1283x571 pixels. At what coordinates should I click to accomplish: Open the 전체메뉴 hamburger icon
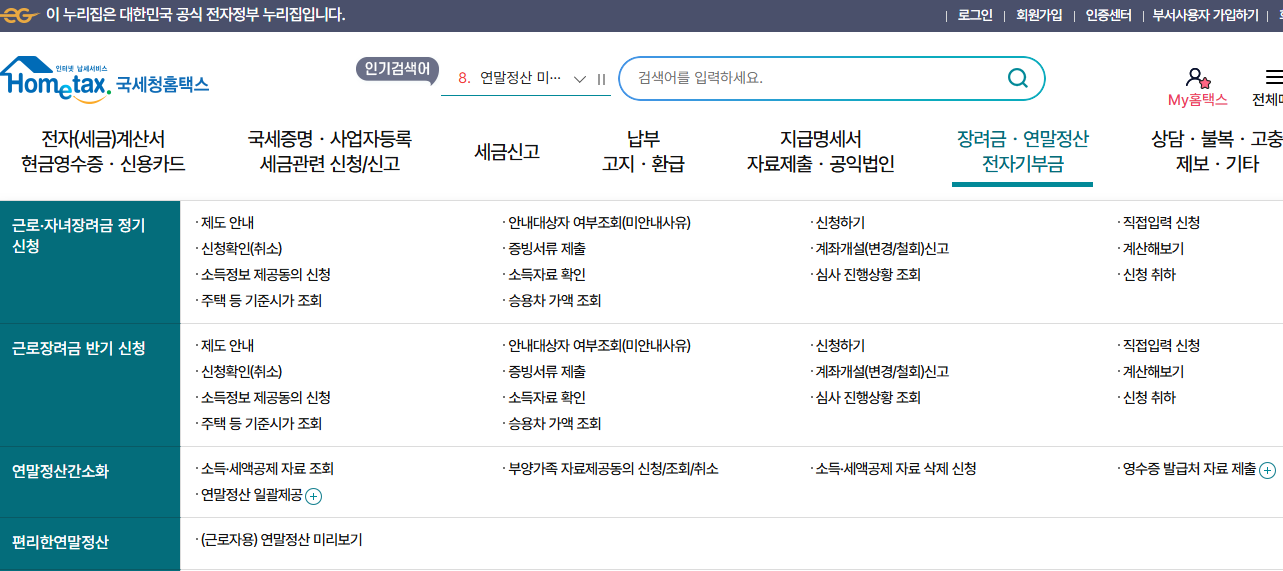click(x=1274, y=77)
